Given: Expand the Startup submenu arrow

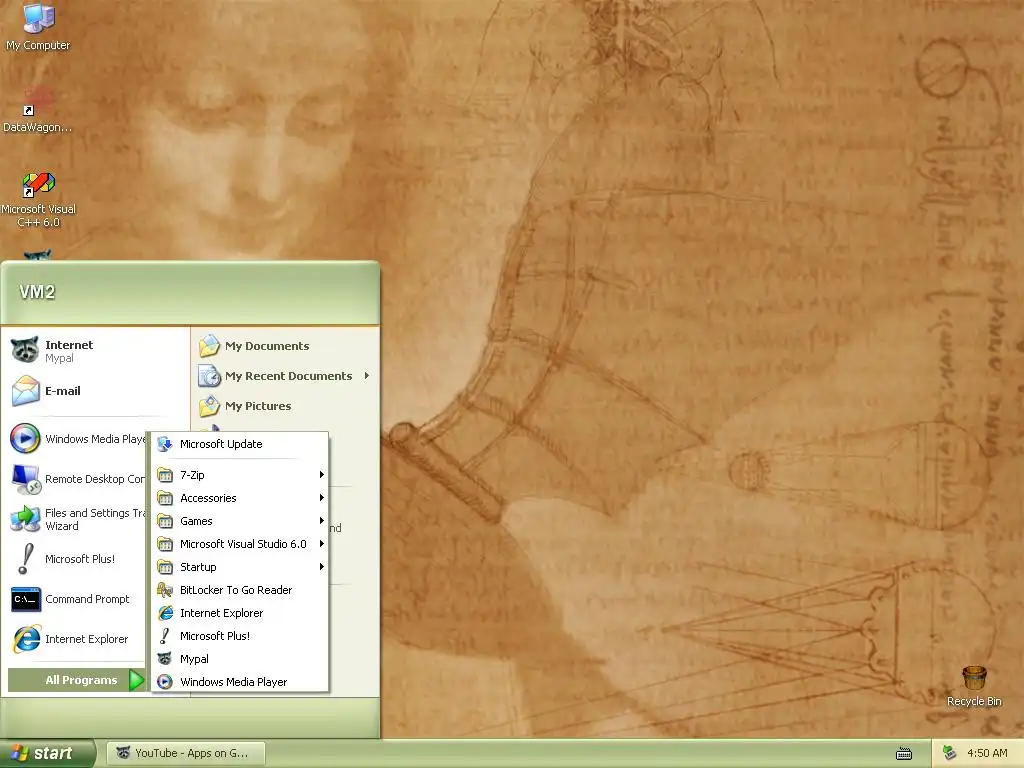Looking at the screenshot, I should (x=321, y=566).
